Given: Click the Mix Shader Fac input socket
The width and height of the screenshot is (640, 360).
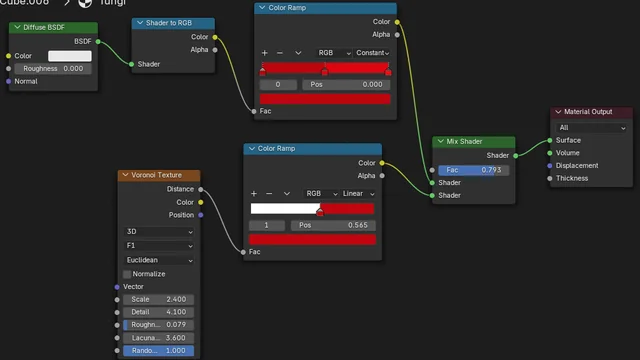Looking at the screenshot, I should pos(432,170).
